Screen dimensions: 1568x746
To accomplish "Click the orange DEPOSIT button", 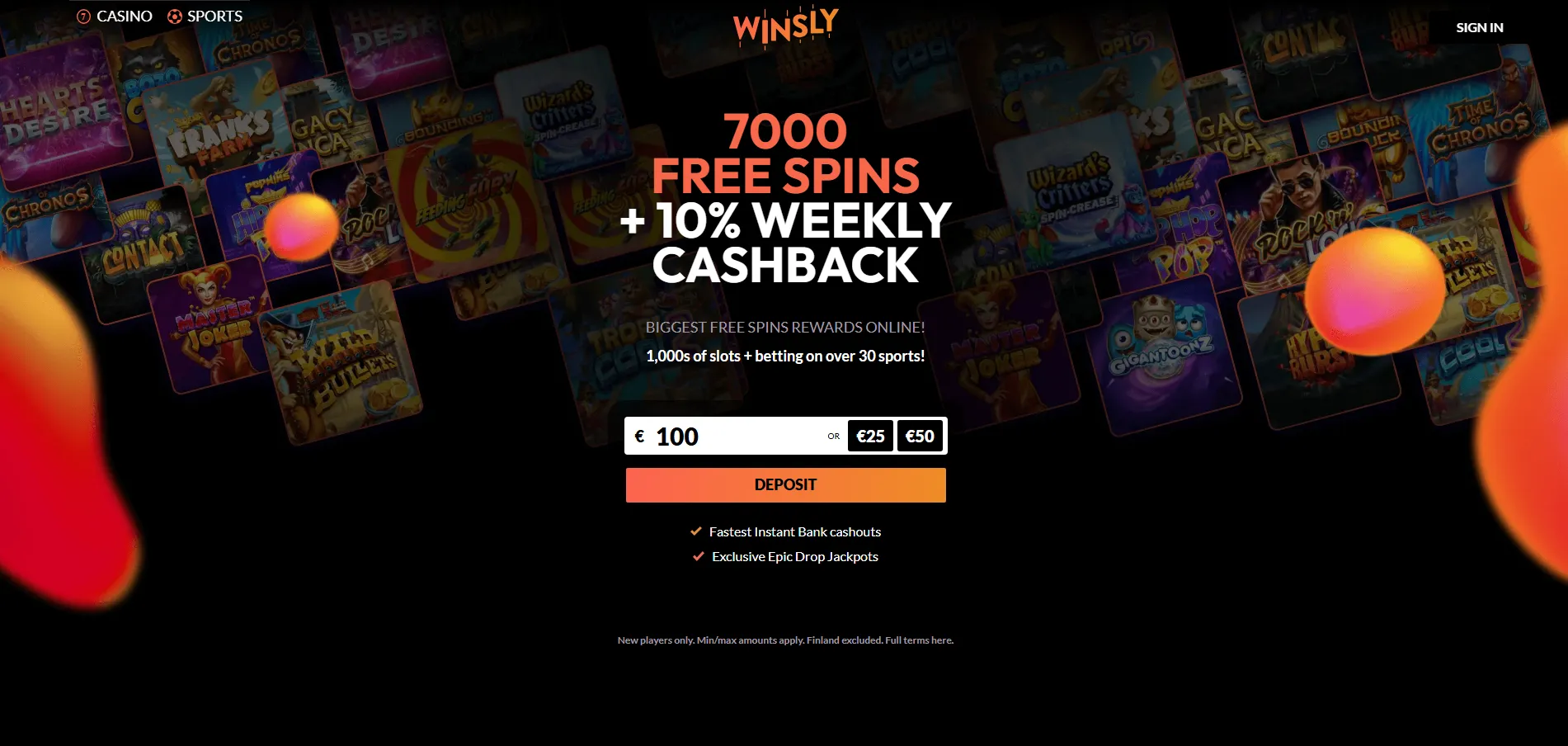I will (786, 485).
